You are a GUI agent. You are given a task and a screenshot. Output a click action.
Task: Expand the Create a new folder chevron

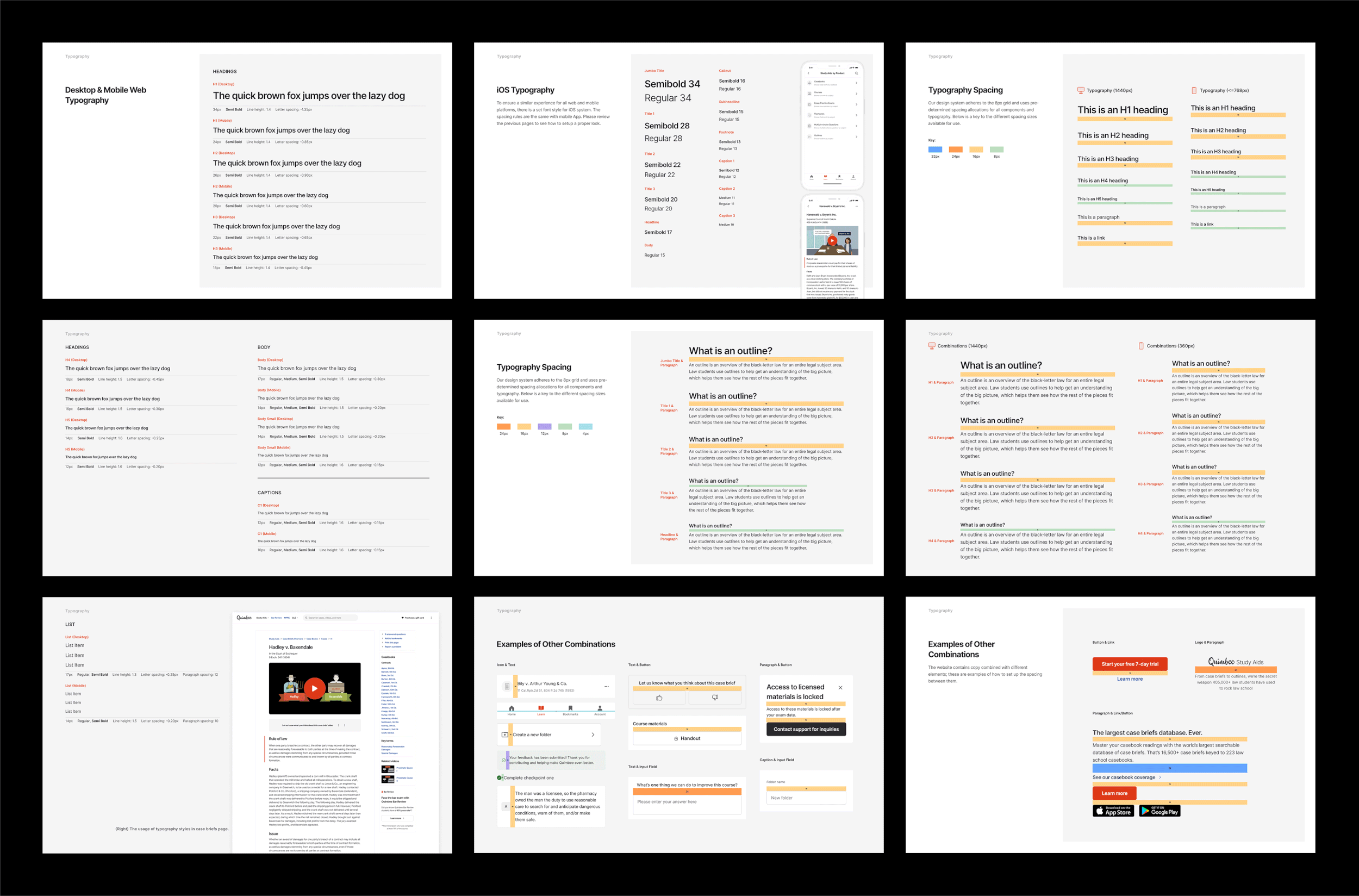click(593, 735)
